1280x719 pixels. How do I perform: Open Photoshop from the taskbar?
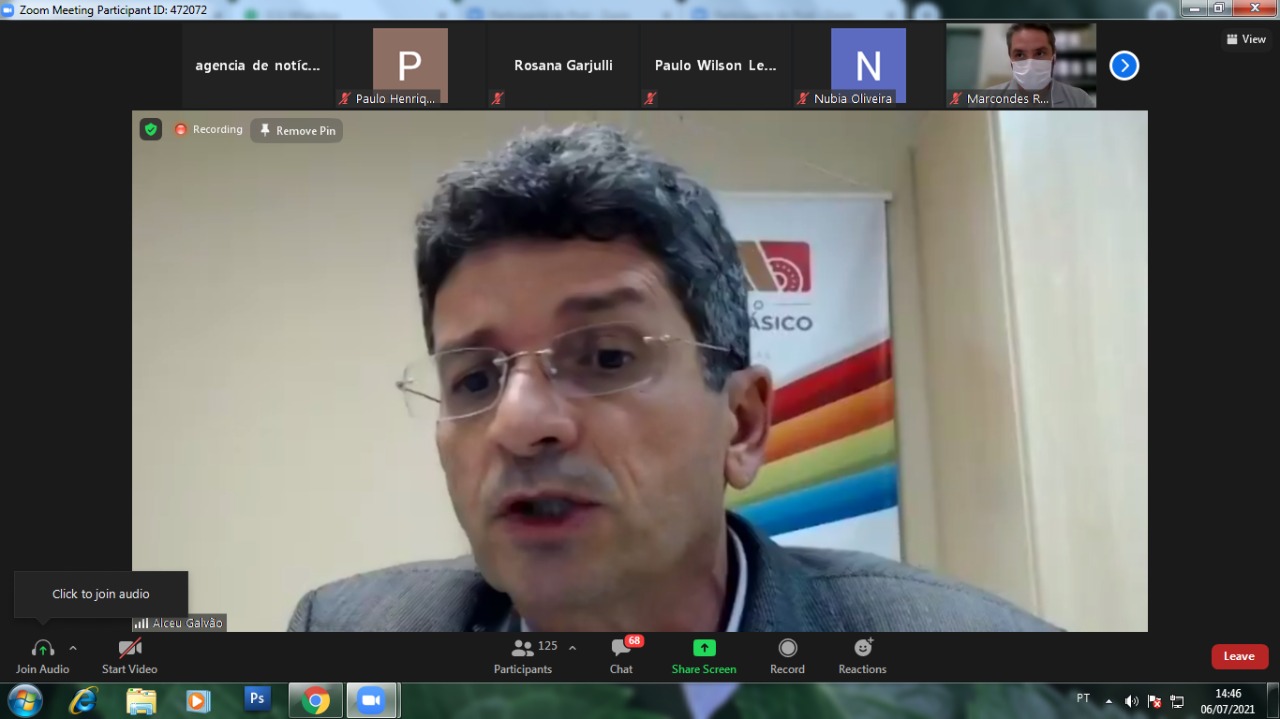click(257, 699)
